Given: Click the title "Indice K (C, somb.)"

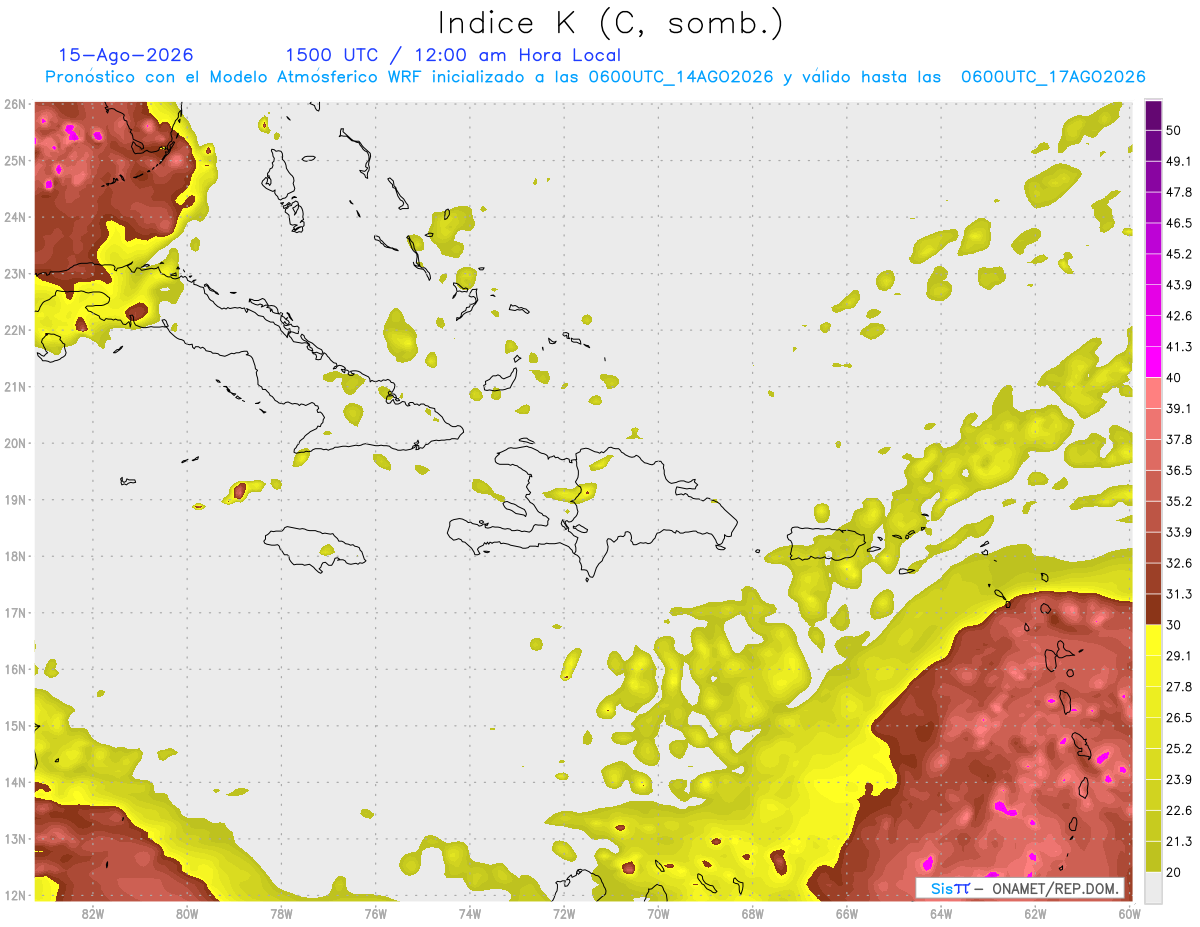Looking at the screenshot, I should click(x=610, y=23).
